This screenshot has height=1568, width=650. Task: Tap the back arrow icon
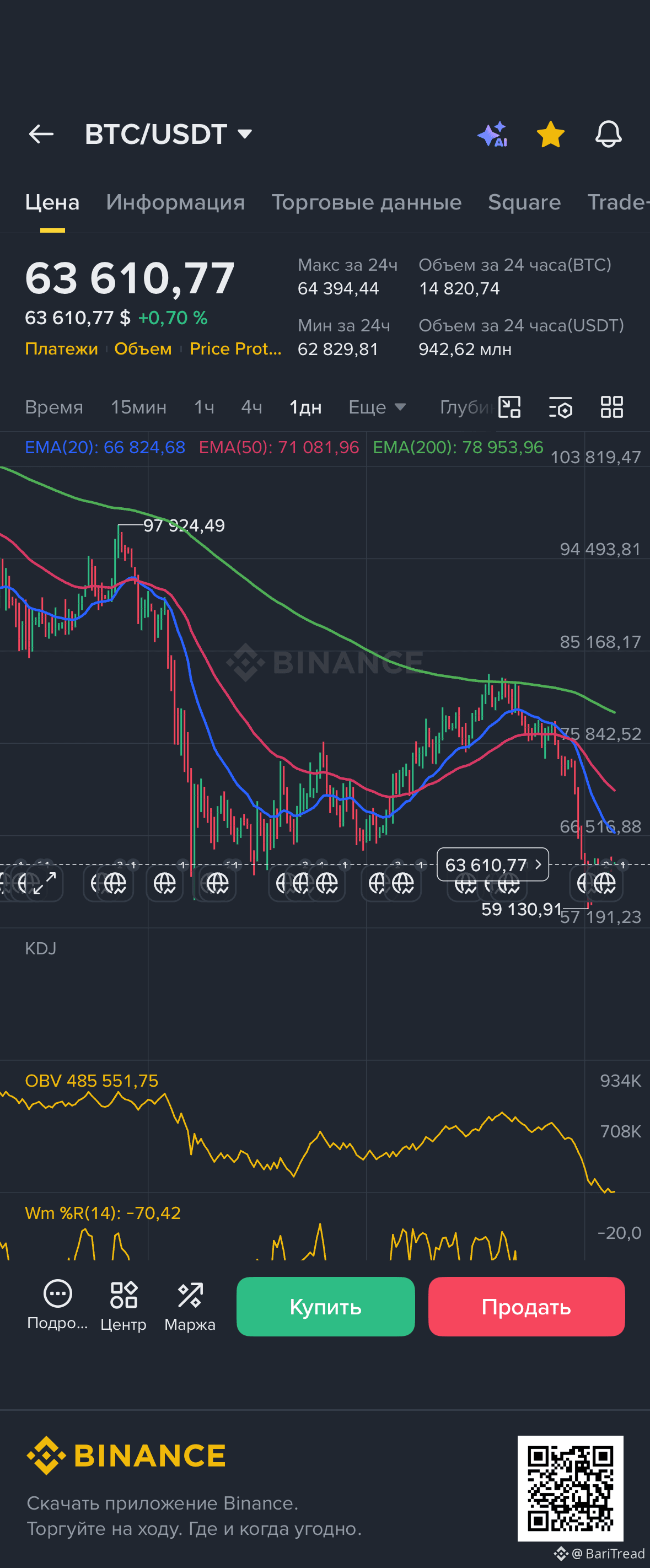tap(41, 134)
